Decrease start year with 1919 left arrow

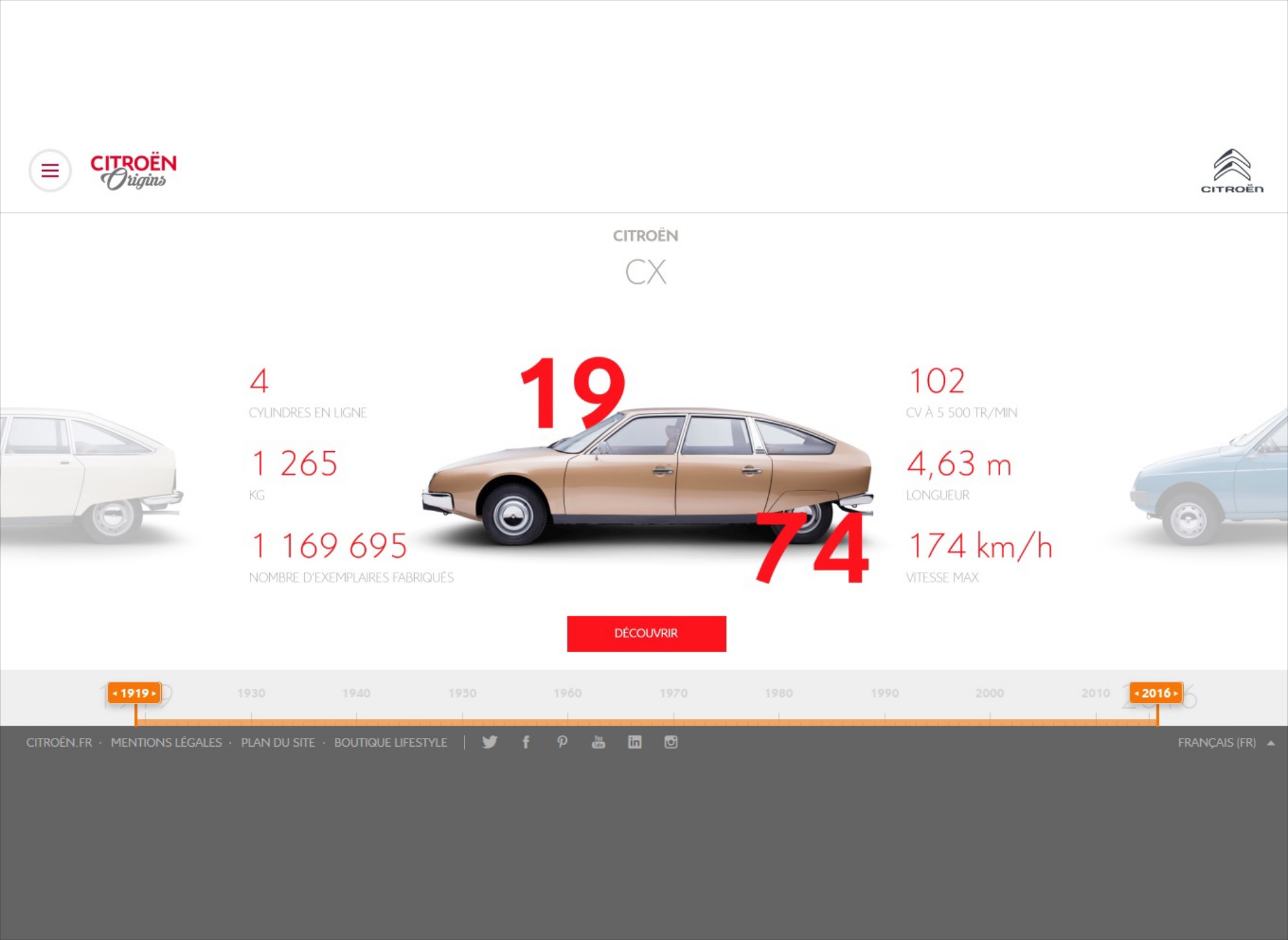pyautogui.click(x=115, y=692)
